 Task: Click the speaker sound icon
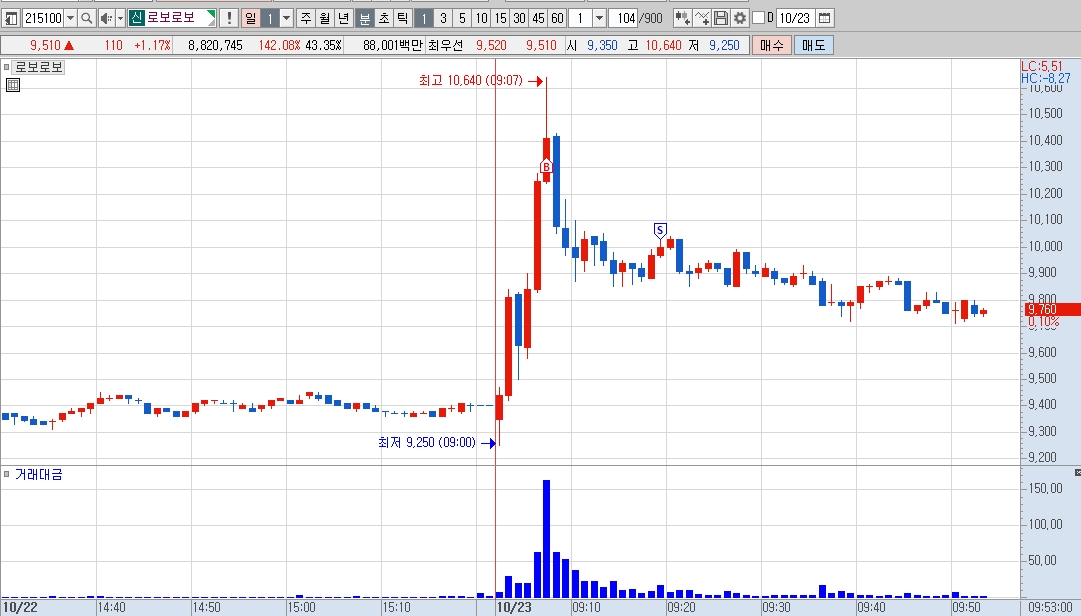(106, 18)
